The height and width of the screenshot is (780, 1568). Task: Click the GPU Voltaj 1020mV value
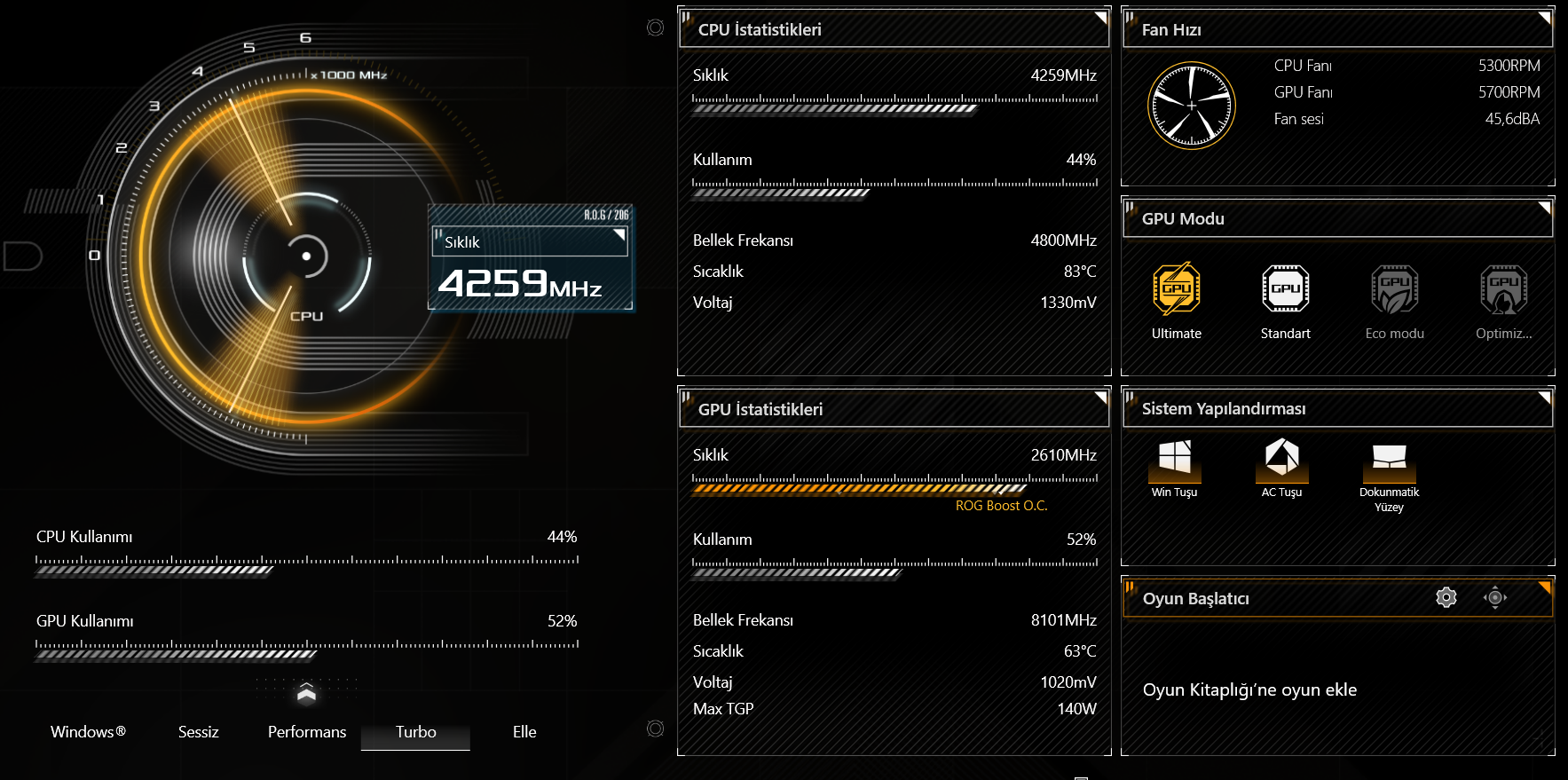(1068, 682)
